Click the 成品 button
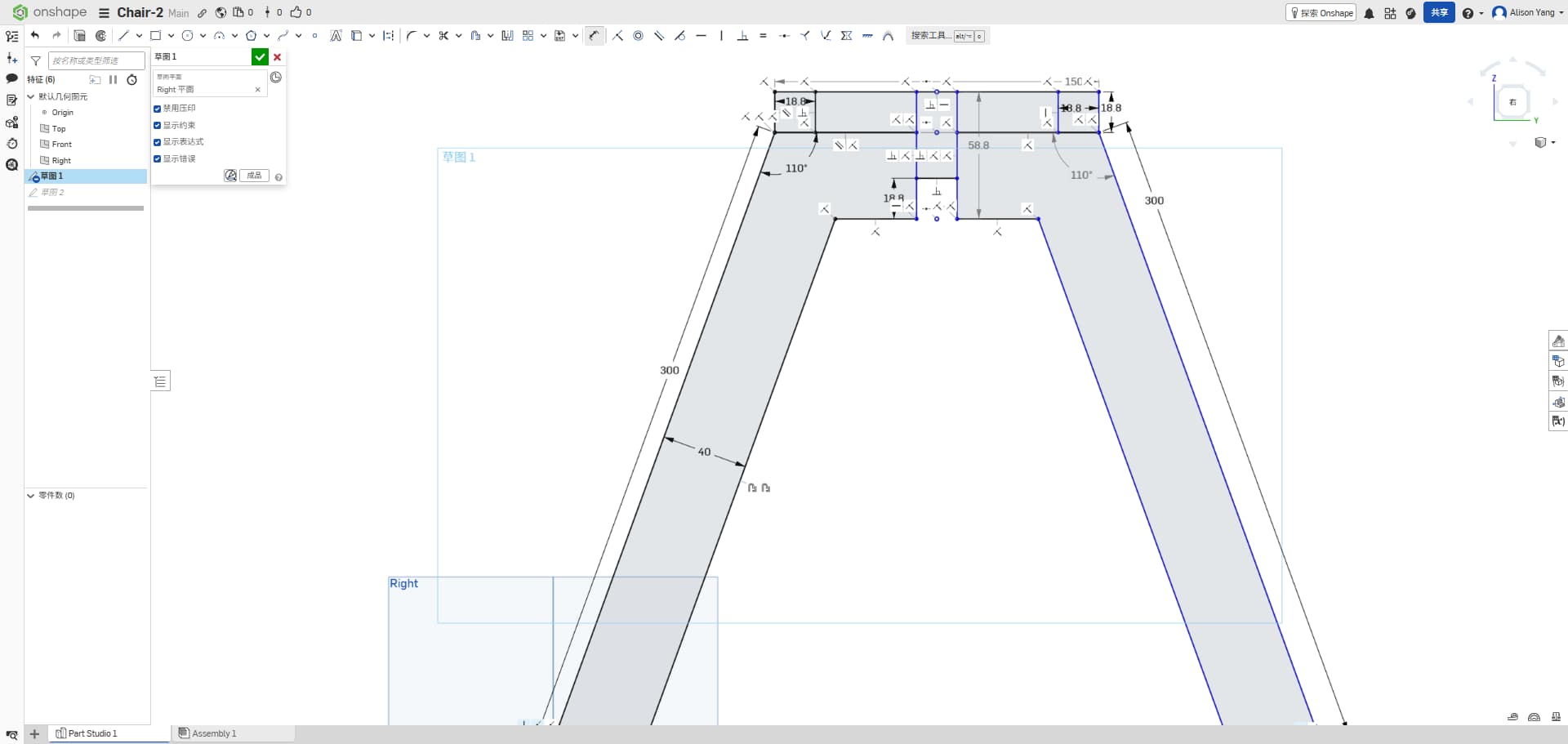1568x744 pixels. point(255,176)
